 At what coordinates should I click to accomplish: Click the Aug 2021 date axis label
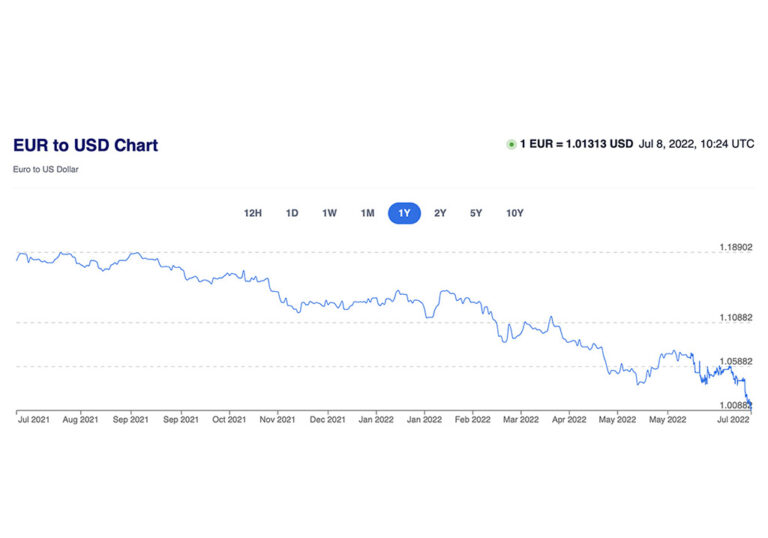82,420
